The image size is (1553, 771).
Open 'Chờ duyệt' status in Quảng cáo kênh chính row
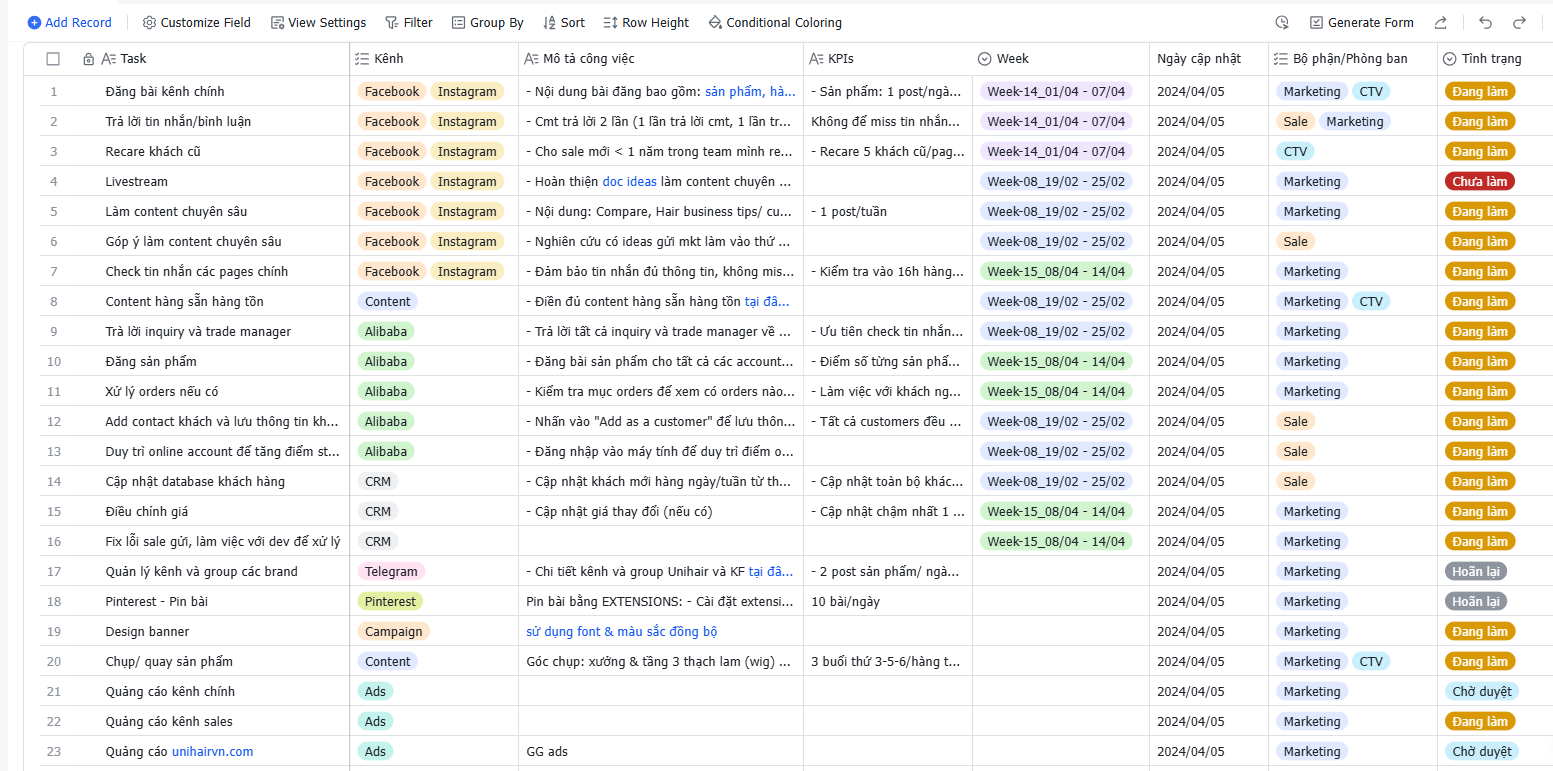pyautogui.click(x=1482, y=691)
